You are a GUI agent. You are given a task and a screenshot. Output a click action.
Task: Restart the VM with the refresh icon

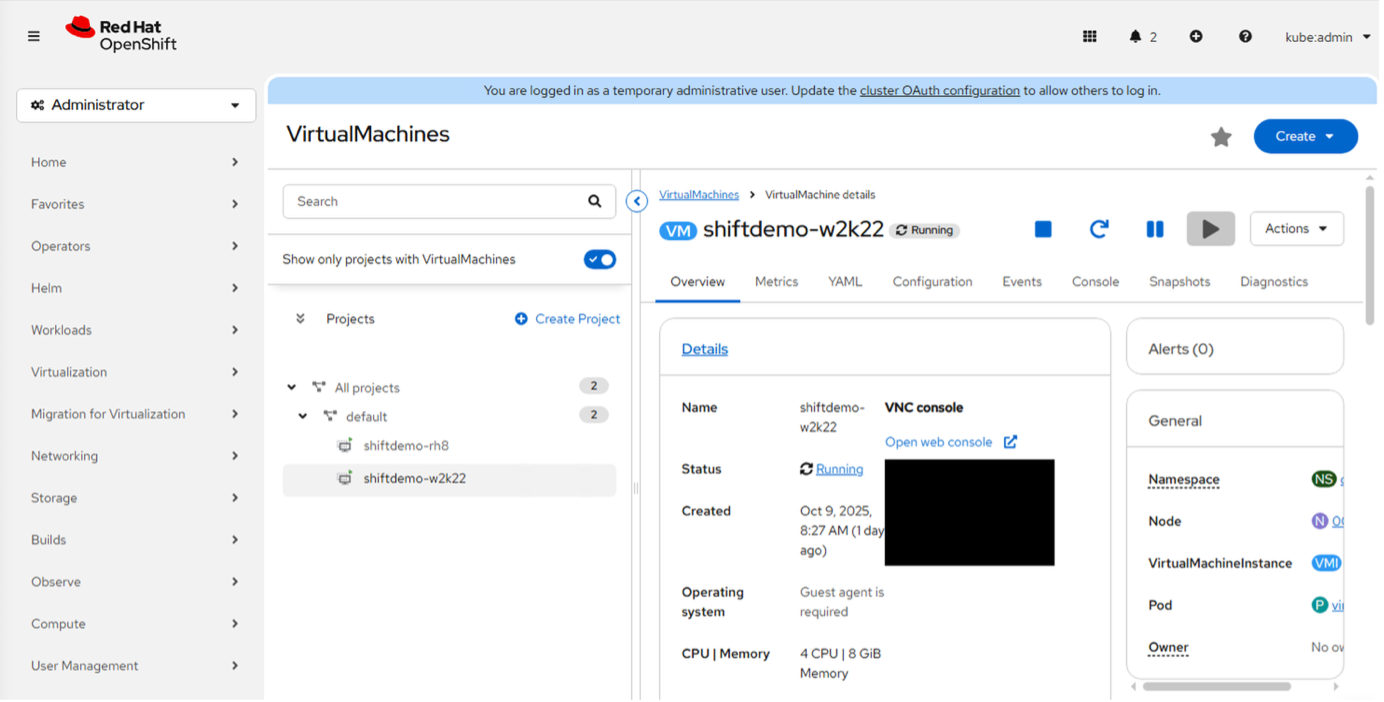1098,229
